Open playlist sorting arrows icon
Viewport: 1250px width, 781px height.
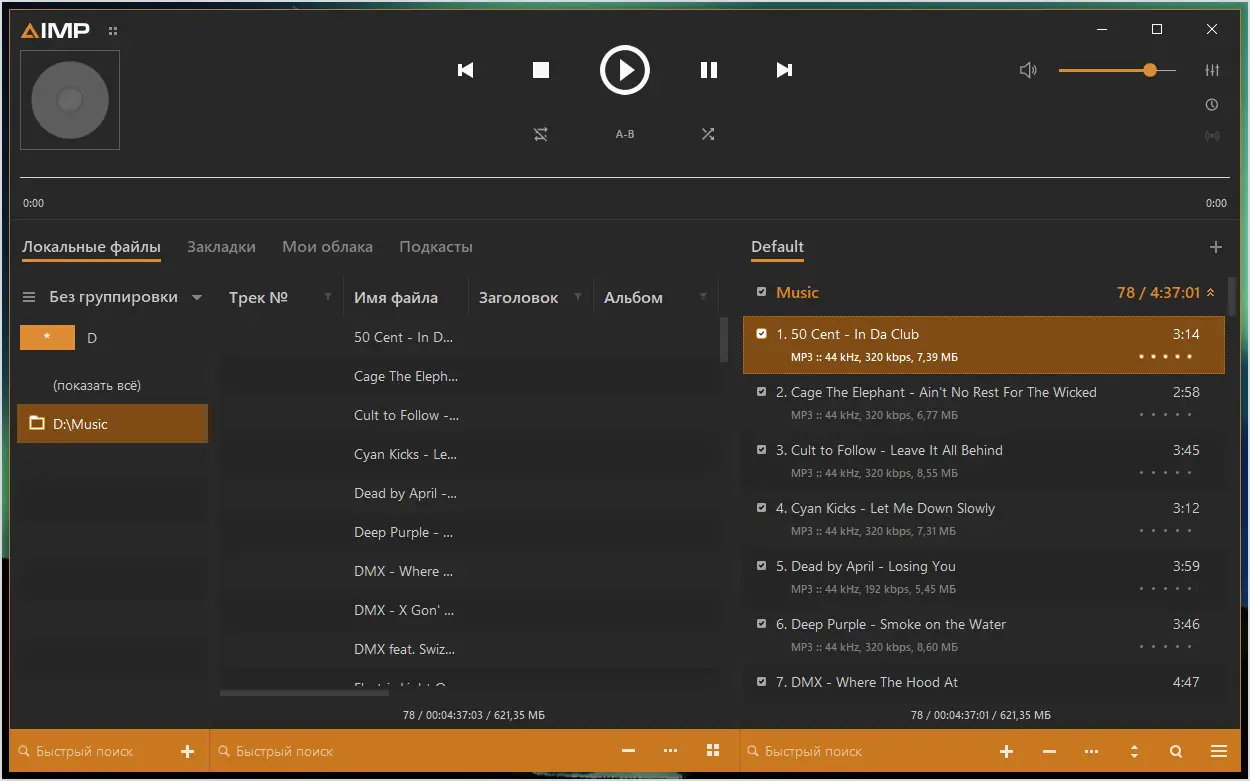[x=1134, y=751]
